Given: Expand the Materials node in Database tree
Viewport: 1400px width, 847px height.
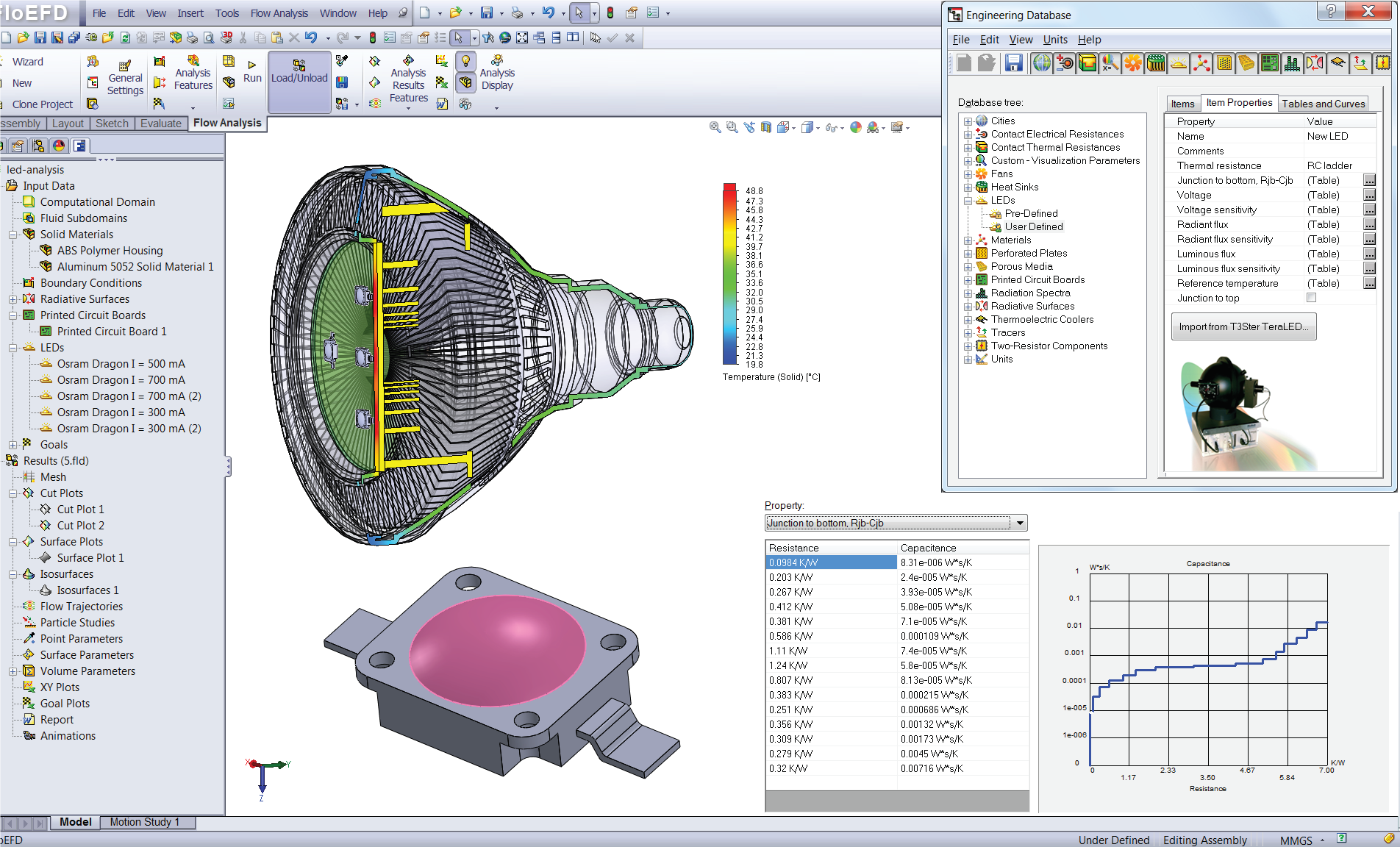Looking at the screenshot, I should (968, 240).
